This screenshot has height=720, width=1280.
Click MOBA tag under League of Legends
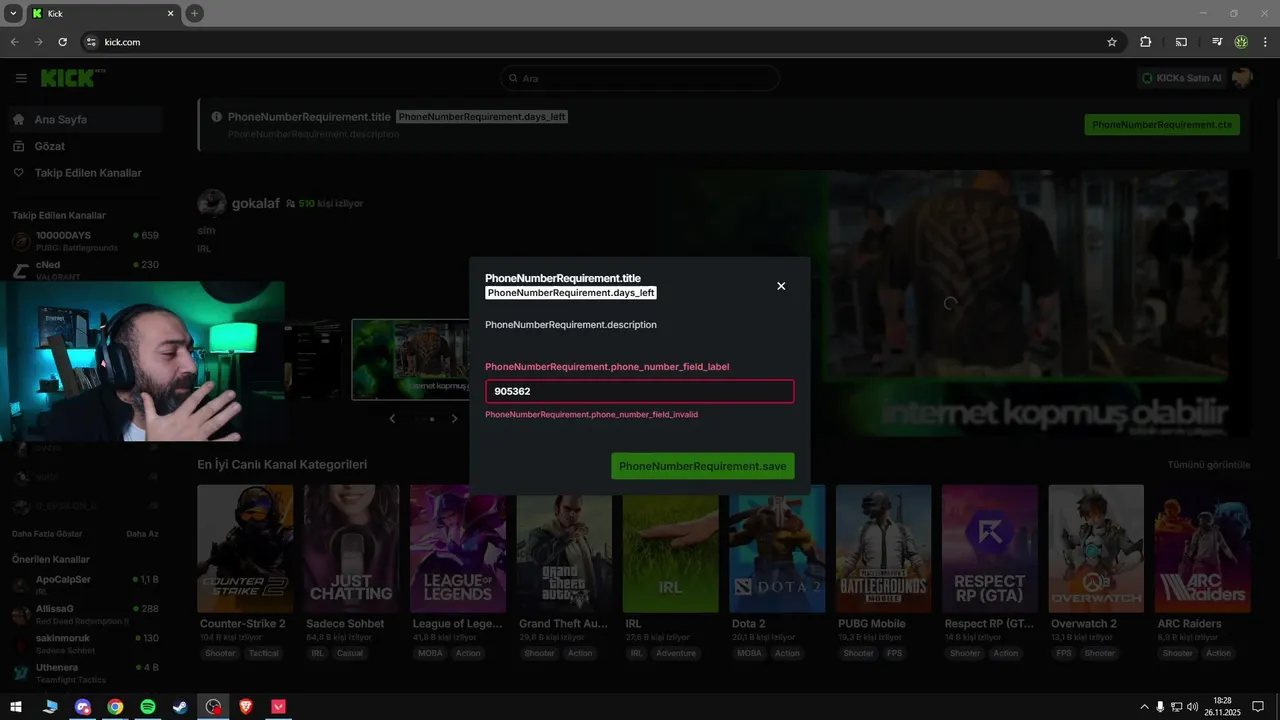(430, 653)
